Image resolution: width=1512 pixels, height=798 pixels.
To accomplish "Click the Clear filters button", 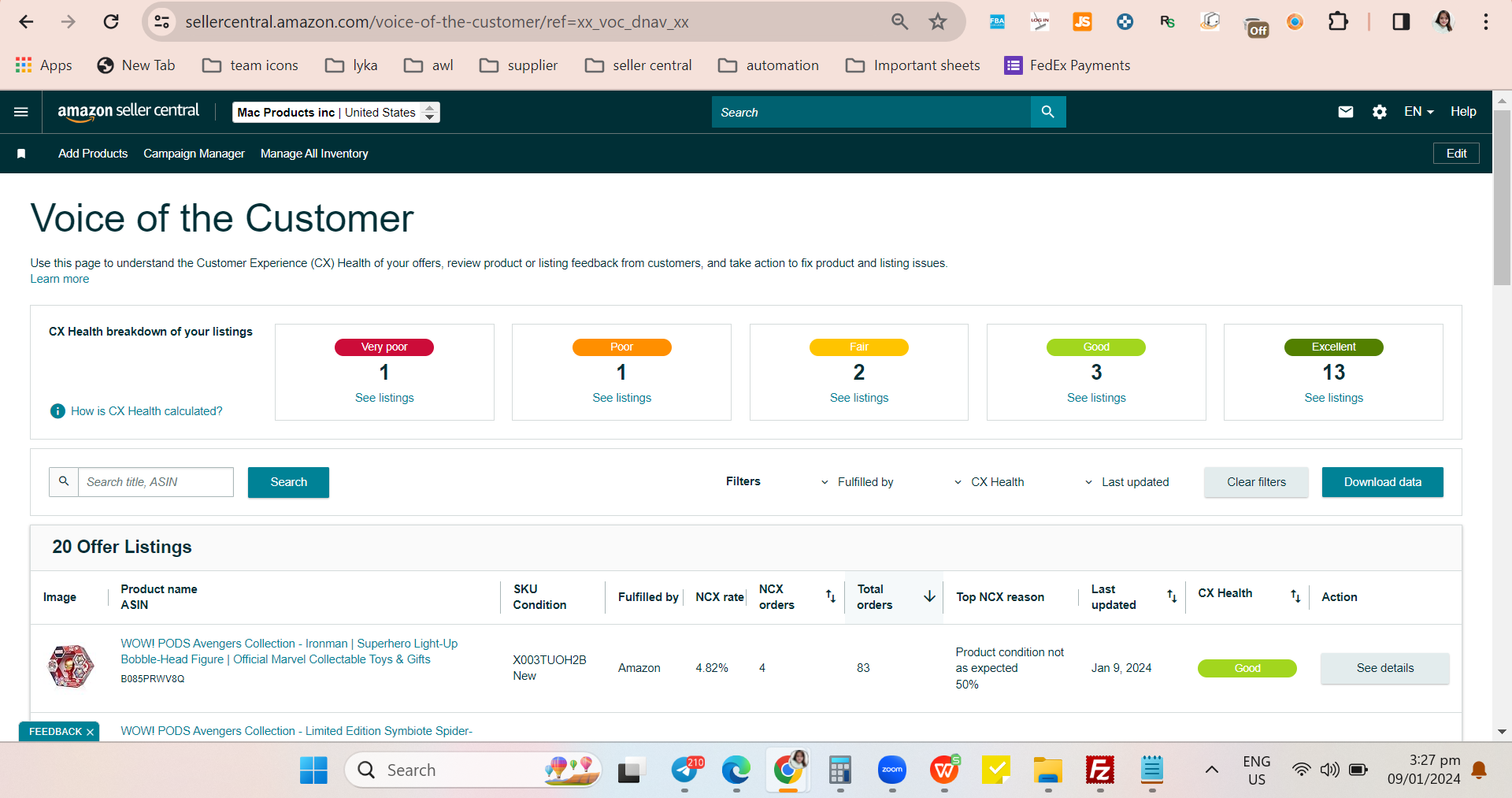I will pyautogui.click(x=1256, y=482).
